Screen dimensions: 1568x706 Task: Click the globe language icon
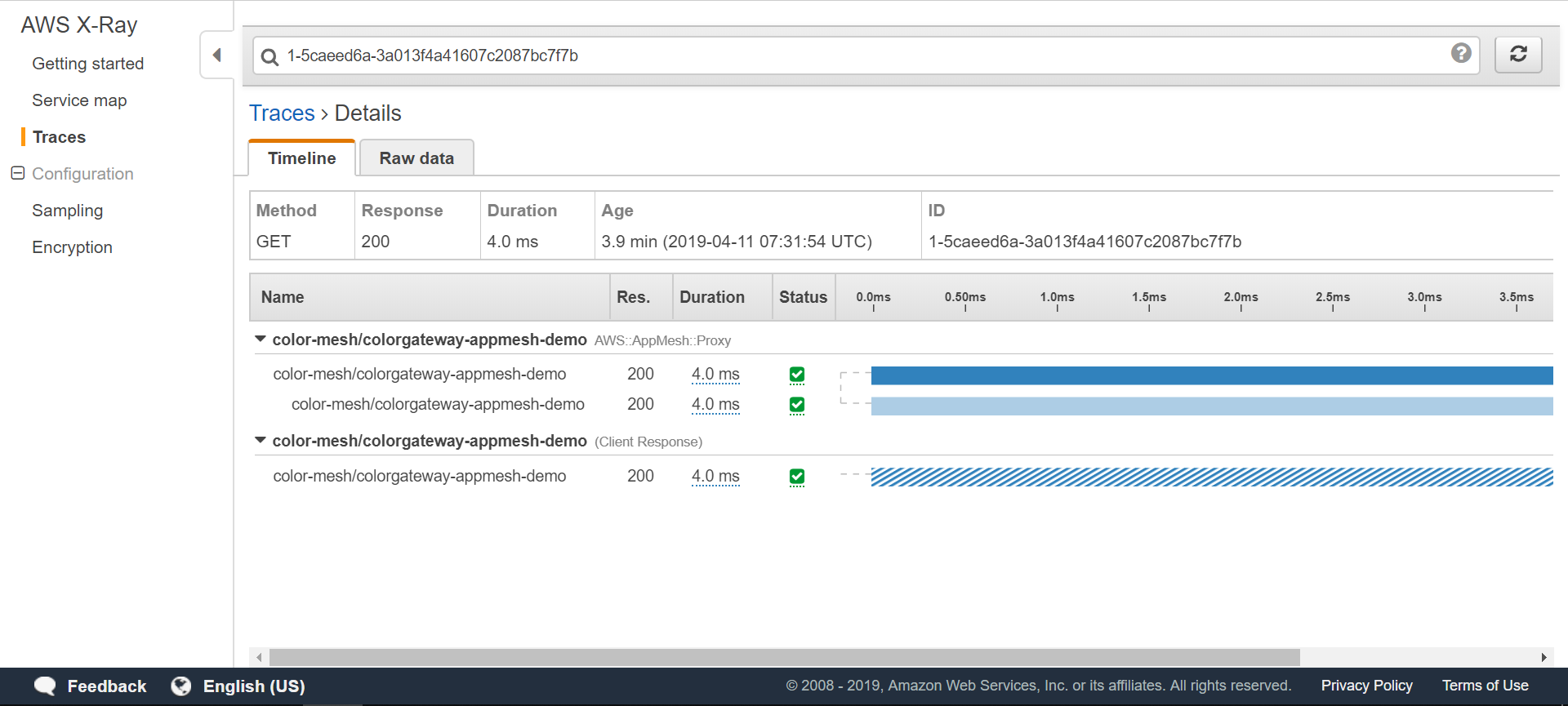coord(181,686)
